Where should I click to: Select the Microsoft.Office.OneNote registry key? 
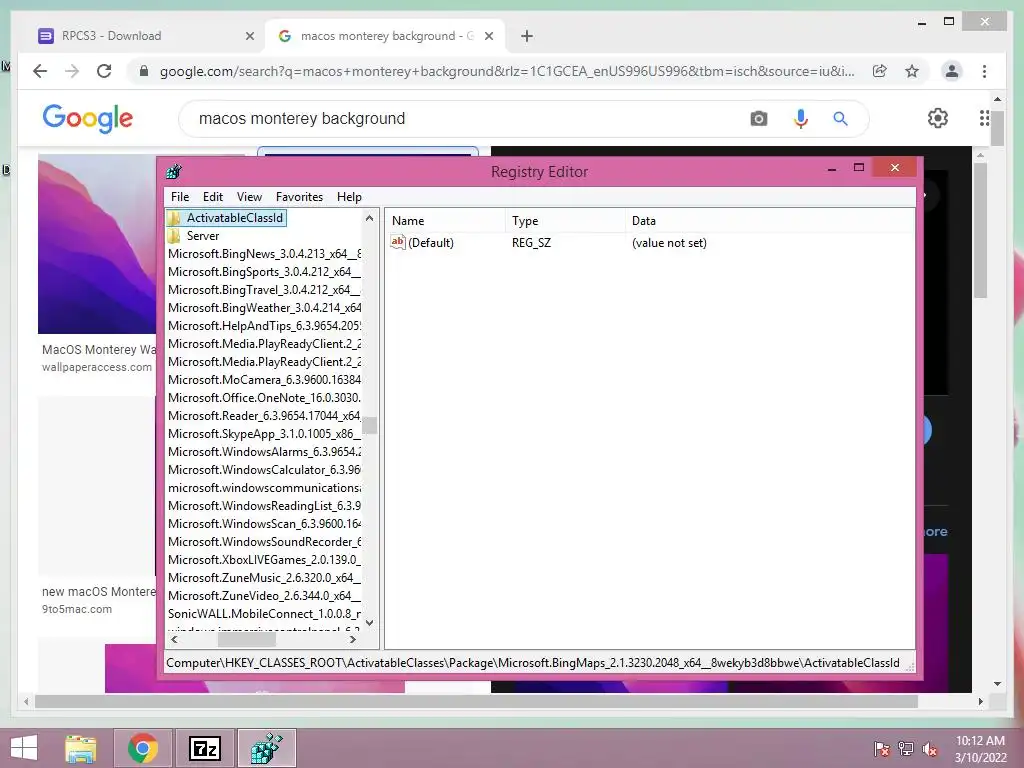(x=264, y=398)
